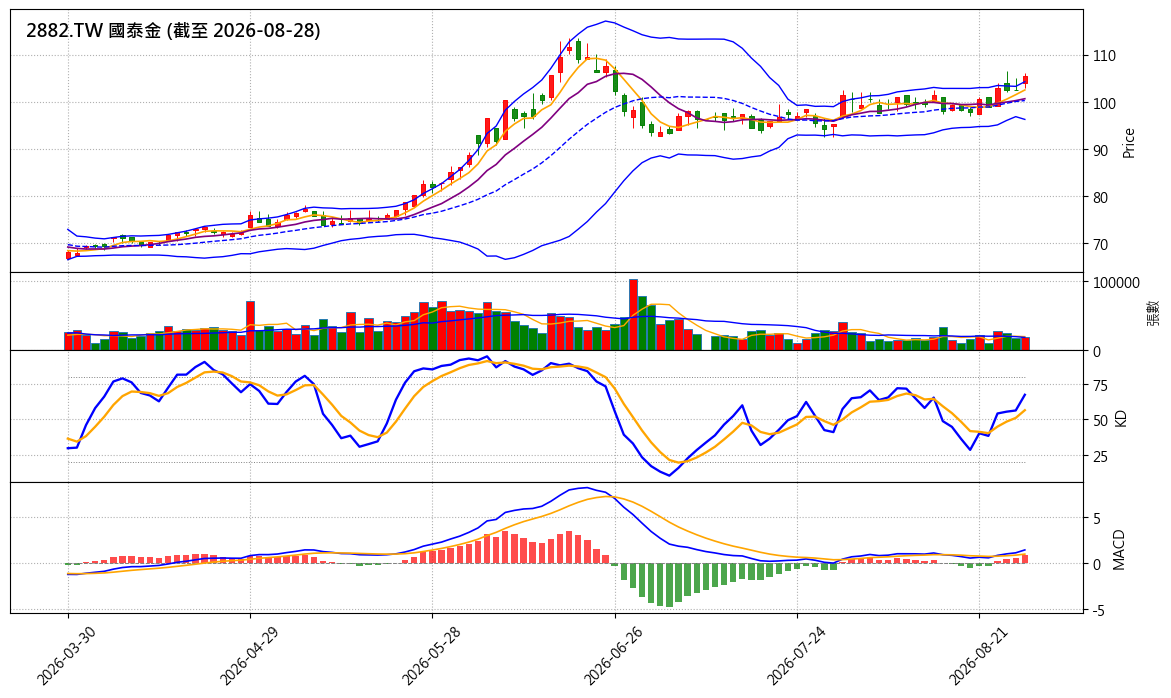Click the 2026-08-21 date label
Image resolution: width=1171 pixels, height=698 pixels.
click(x=977, y=654)
